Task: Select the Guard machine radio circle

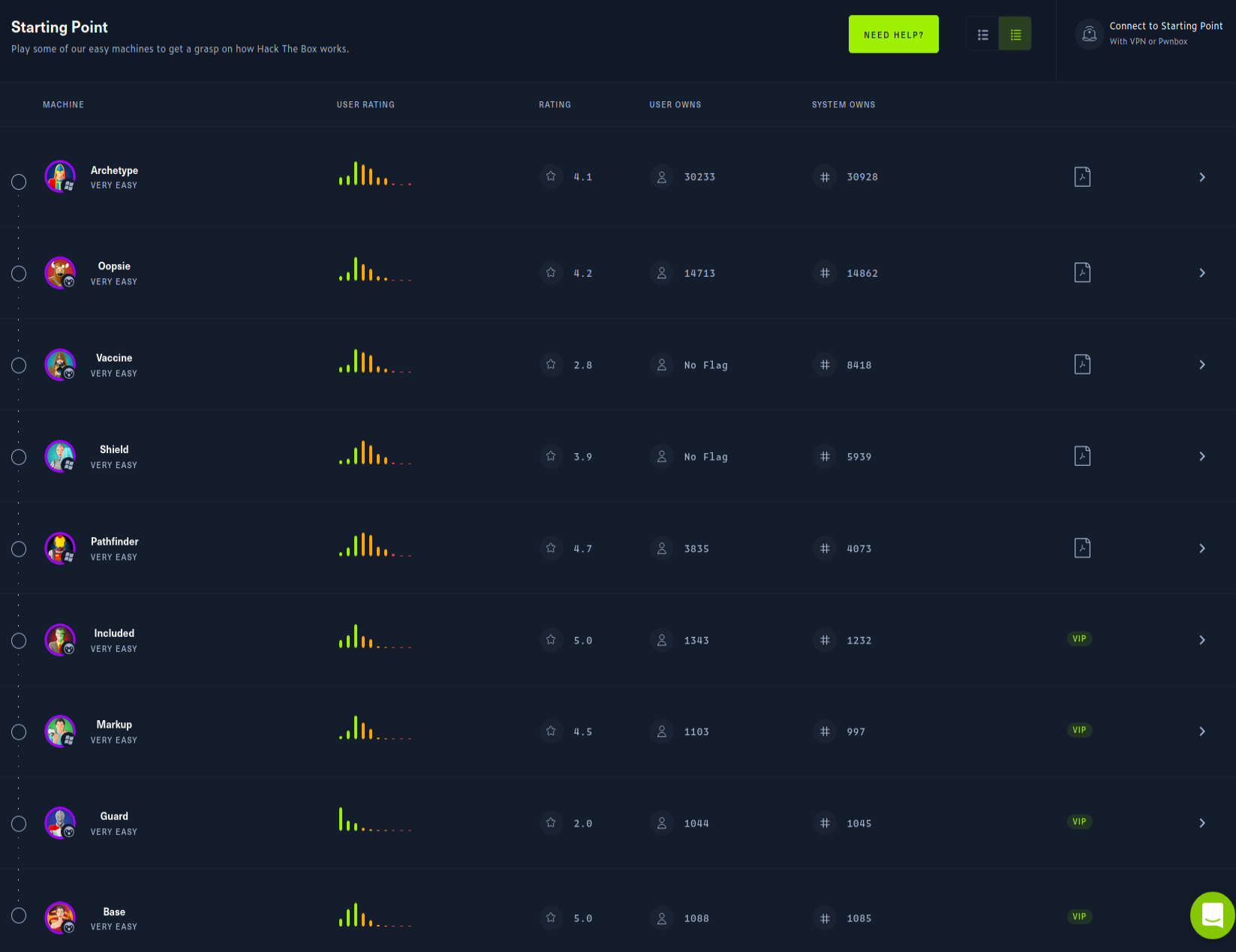Action: [19, 824]
